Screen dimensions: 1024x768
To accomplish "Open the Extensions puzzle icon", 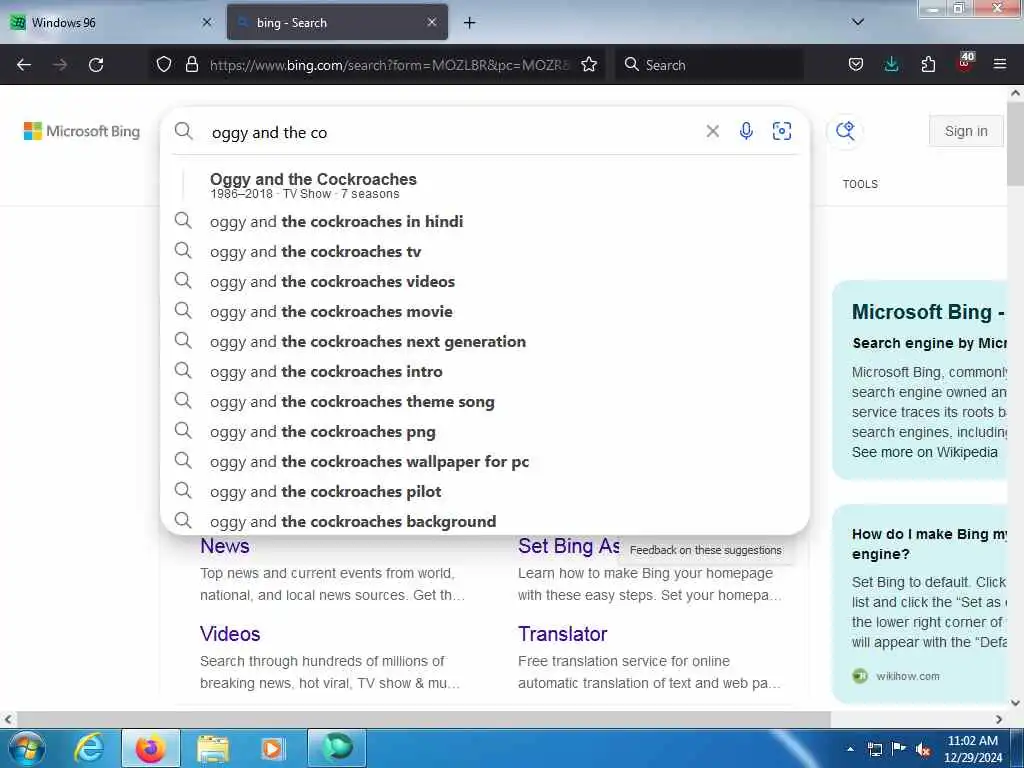I will (928, 64).
